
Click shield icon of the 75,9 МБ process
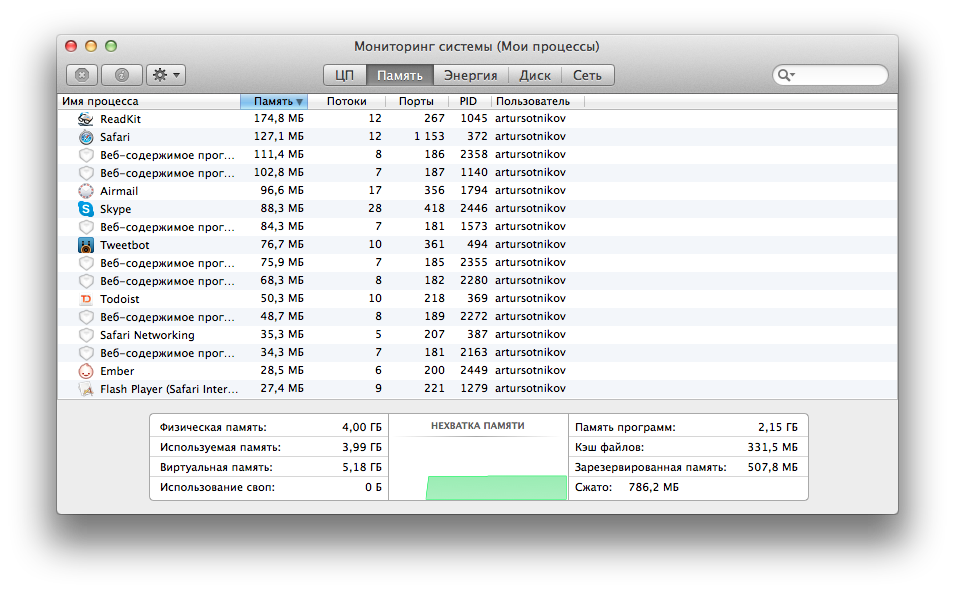(86, 263)
